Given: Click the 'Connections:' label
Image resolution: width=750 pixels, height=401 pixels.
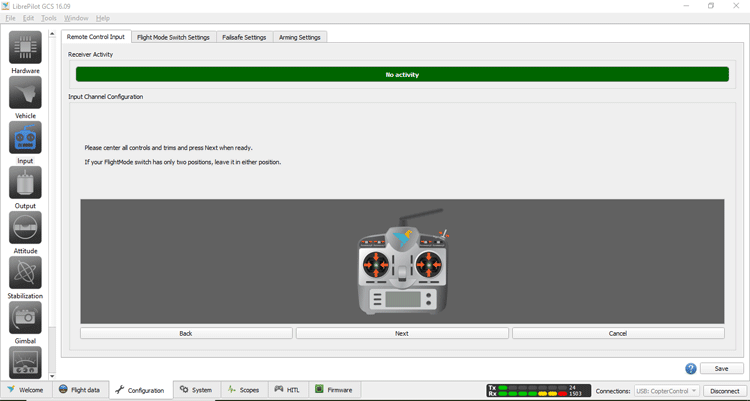Looking at the screenshot, I should (613, 391).
